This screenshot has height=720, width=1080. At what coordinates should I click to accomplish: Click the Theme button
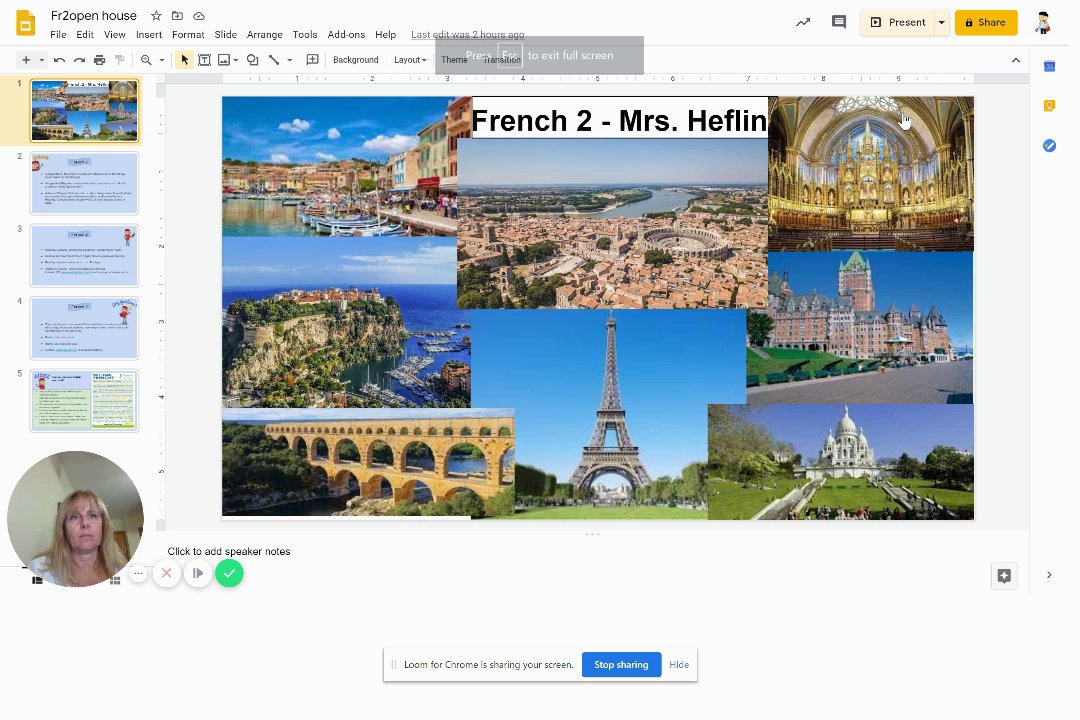pos(454,60)
